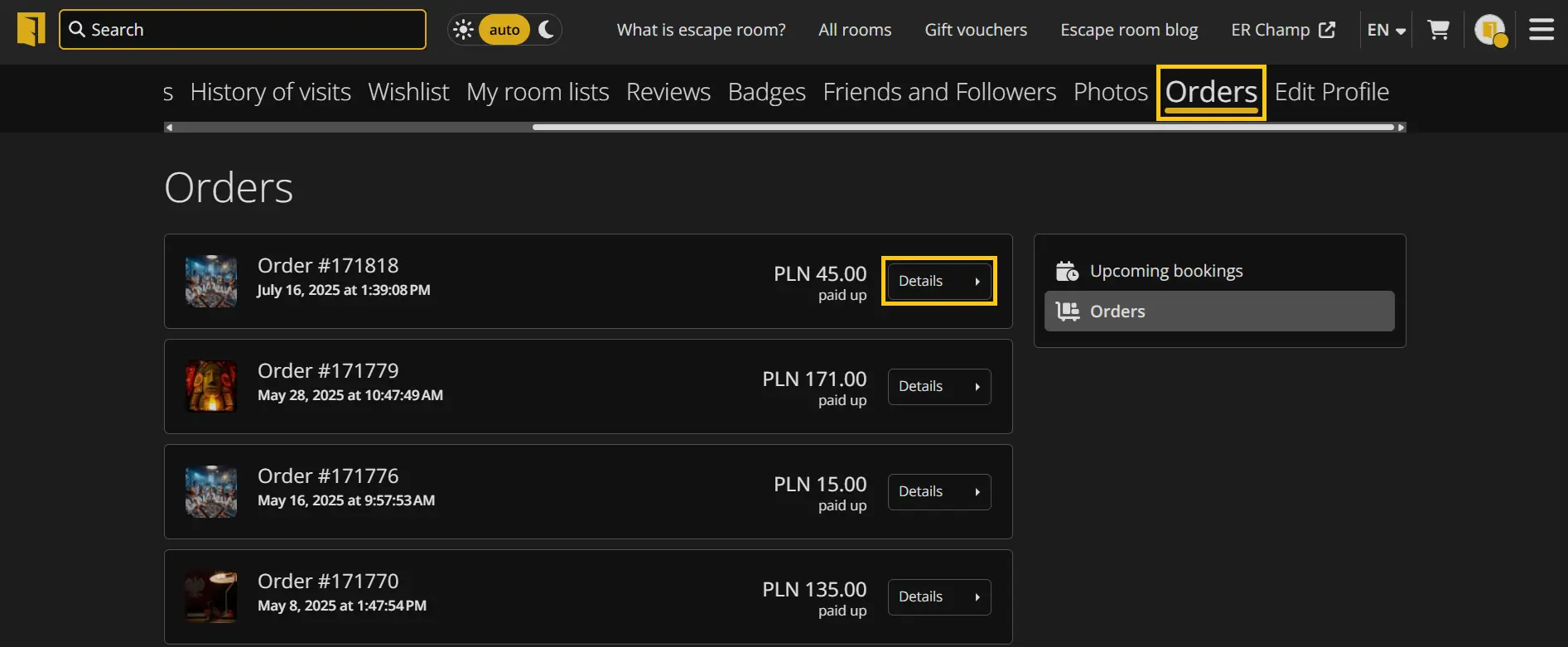Viewport: 1568px width, 647px height.
Task: Open Details for Order #171776
Action: (938, 492)
